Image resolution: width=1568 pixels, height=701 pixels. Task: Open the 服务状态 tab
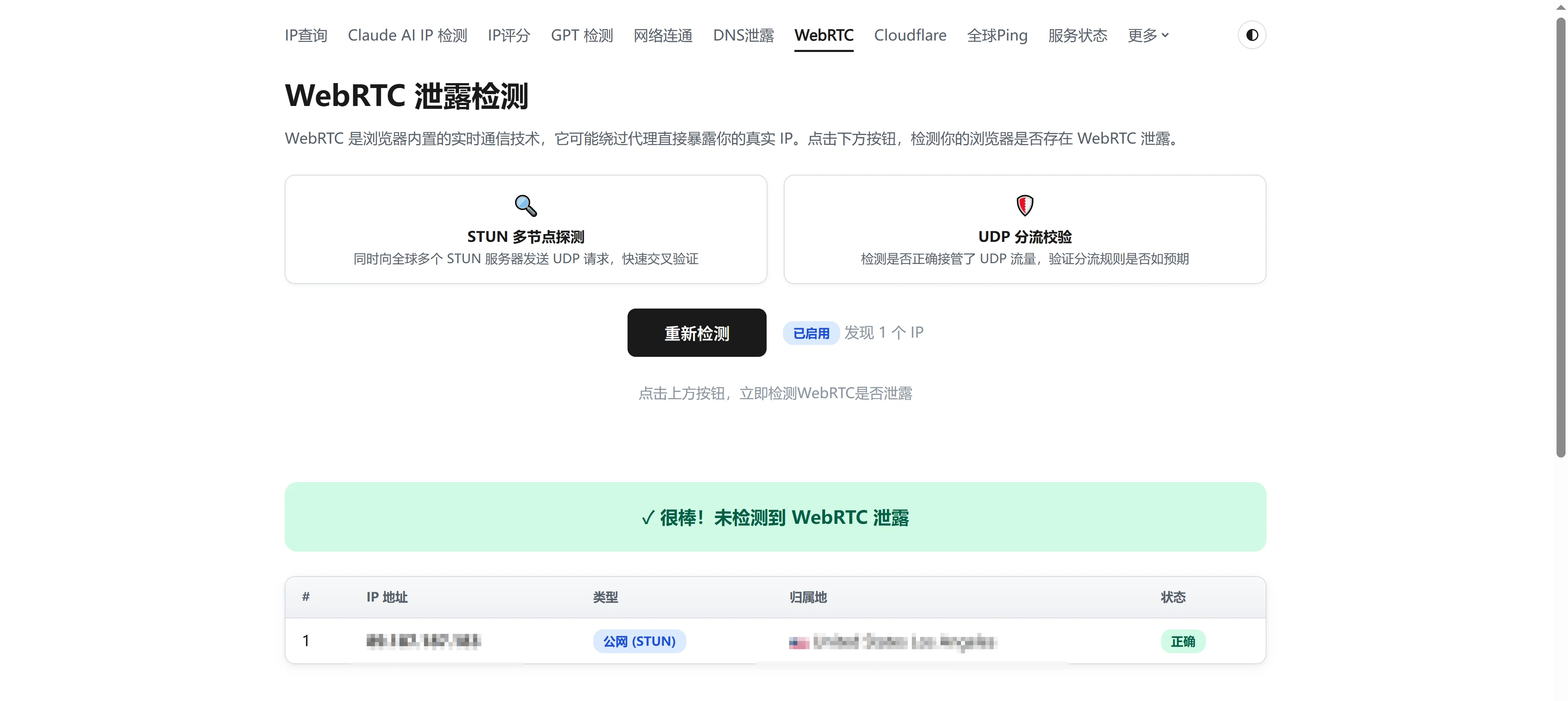[x=1078, y=35]
